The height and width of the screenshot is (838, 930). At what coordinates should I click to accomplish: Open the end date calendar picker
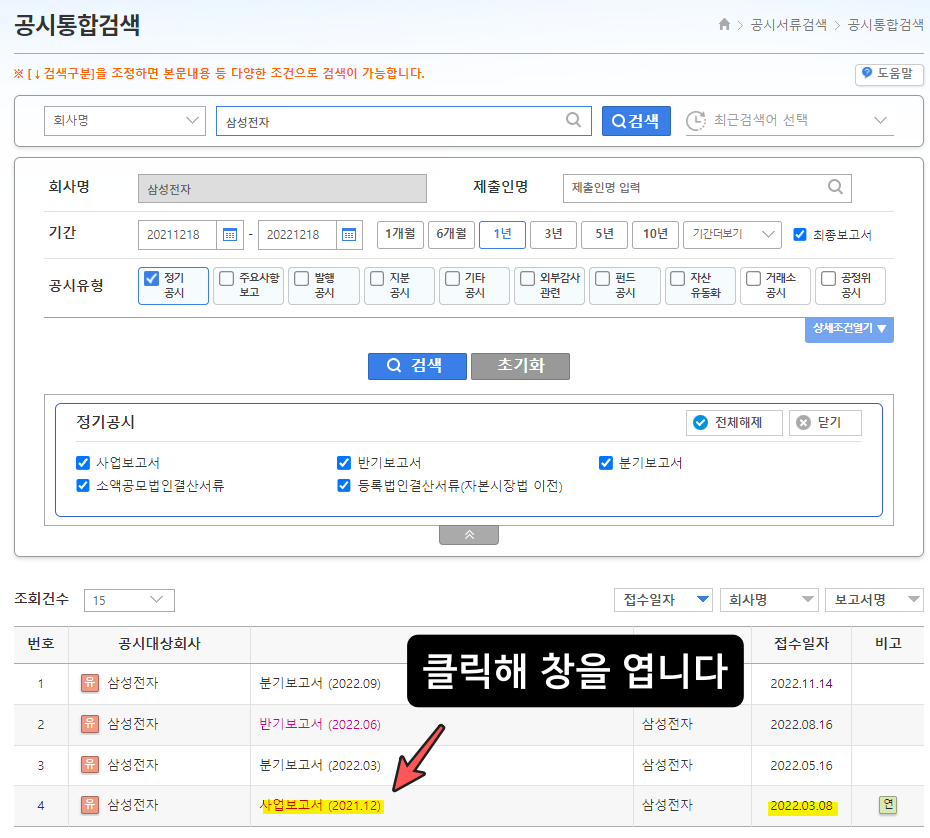tap(349, 235)
